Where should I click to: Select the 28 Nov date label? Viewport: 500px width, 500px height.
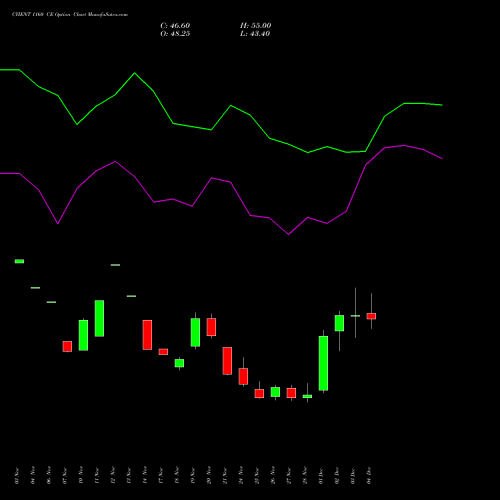click(305, 476)
